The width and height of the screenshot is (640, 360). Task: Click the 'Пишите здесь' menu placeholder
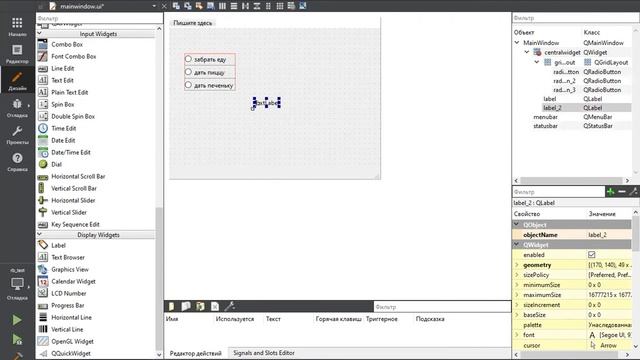pyautogui.click(x=193, y=23)
